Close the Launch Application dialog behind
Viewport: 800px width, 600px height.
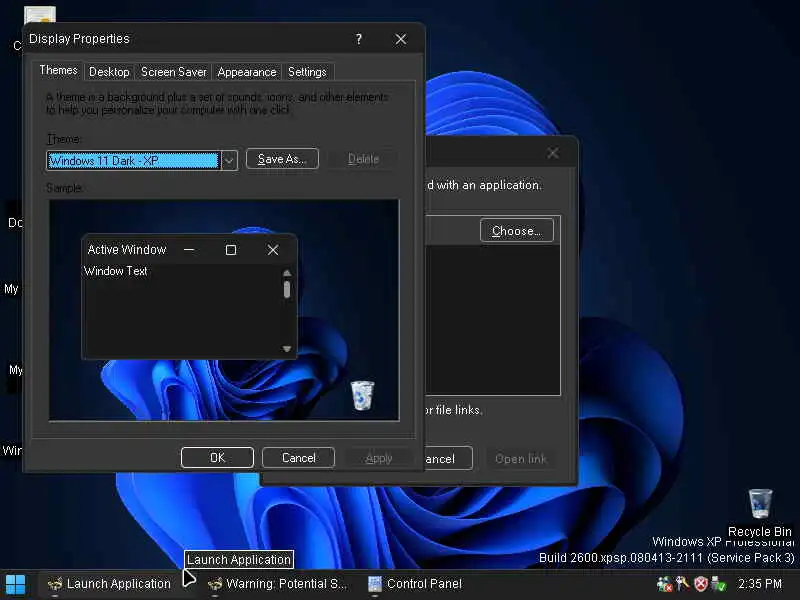tap(553, 153)
